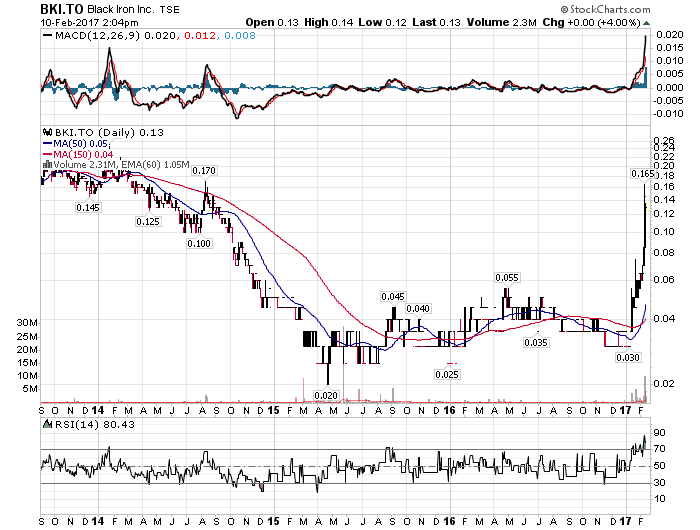Click the 0.170 peak price annotation
Viewport: 700px width, 530px height.
tap(204, 171)
